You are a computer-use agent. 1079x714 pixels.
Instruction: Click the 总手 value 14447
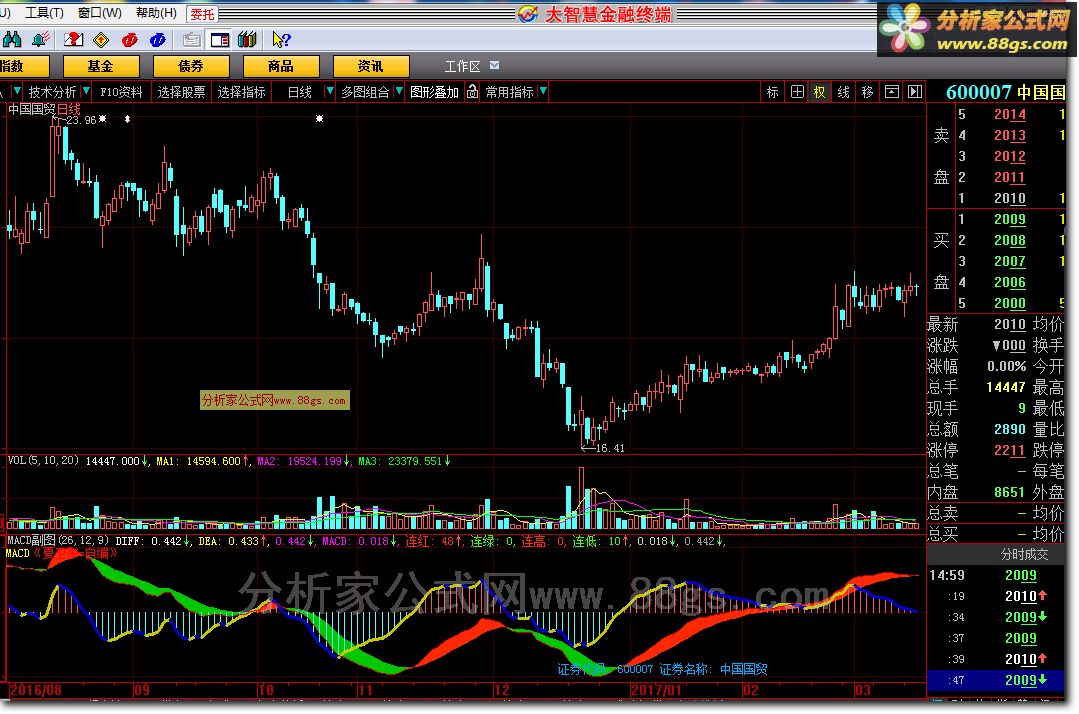point(1005,387)
